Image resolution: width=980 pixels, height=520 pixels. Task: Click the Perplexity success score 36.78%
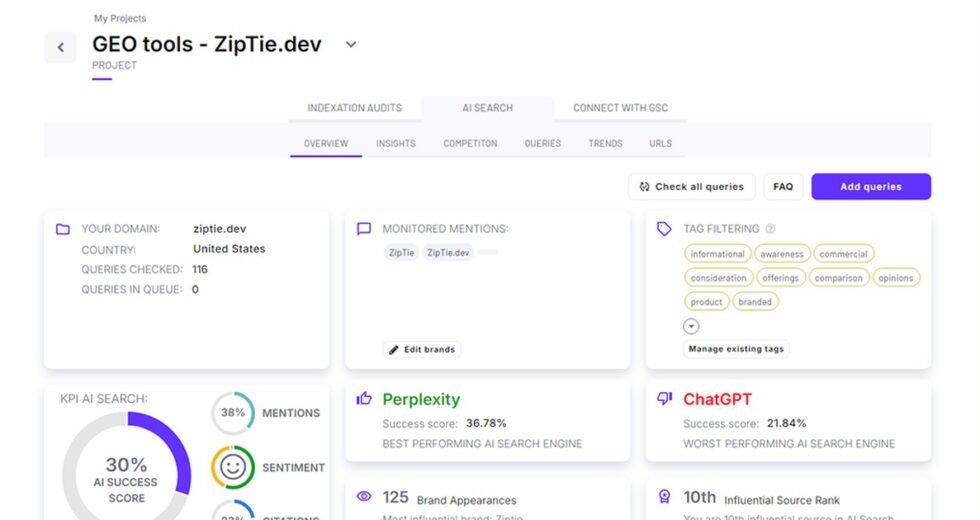486,423
